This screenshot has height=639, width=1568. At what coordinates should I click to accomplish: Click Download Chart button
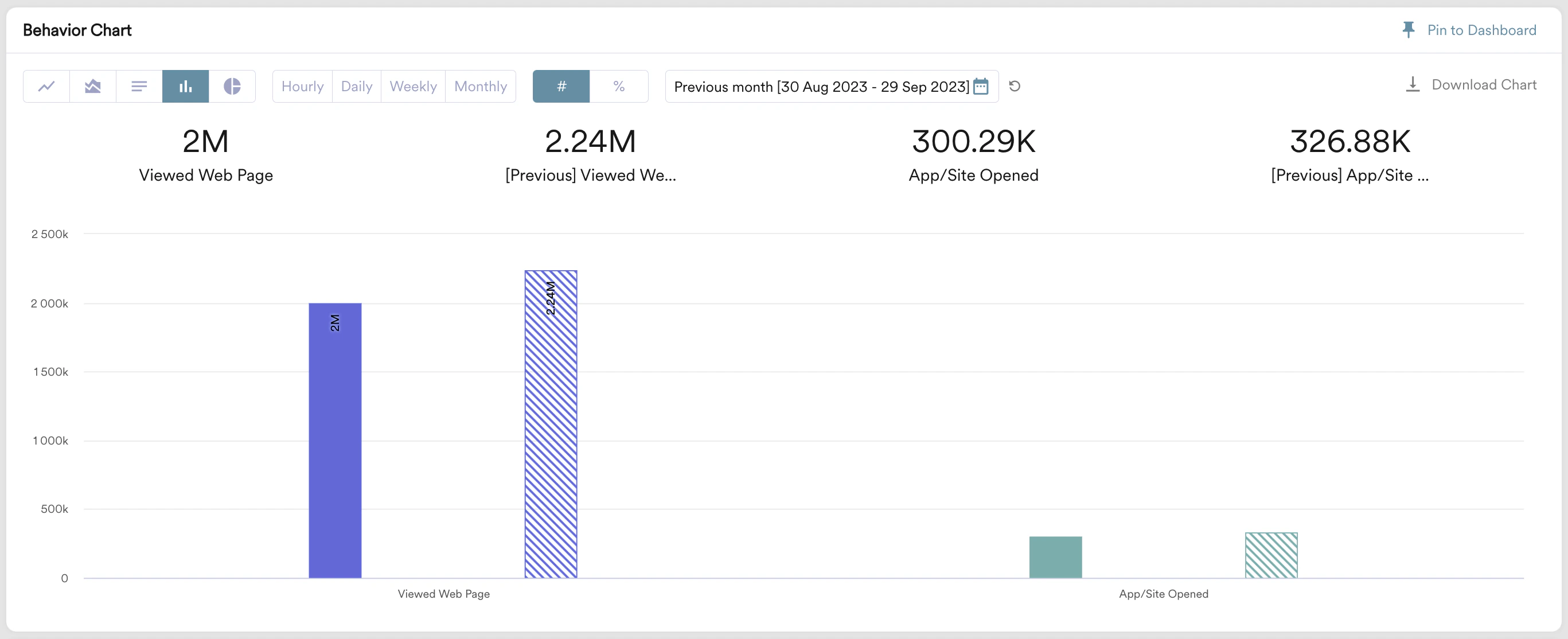[x=1483, y=84]
